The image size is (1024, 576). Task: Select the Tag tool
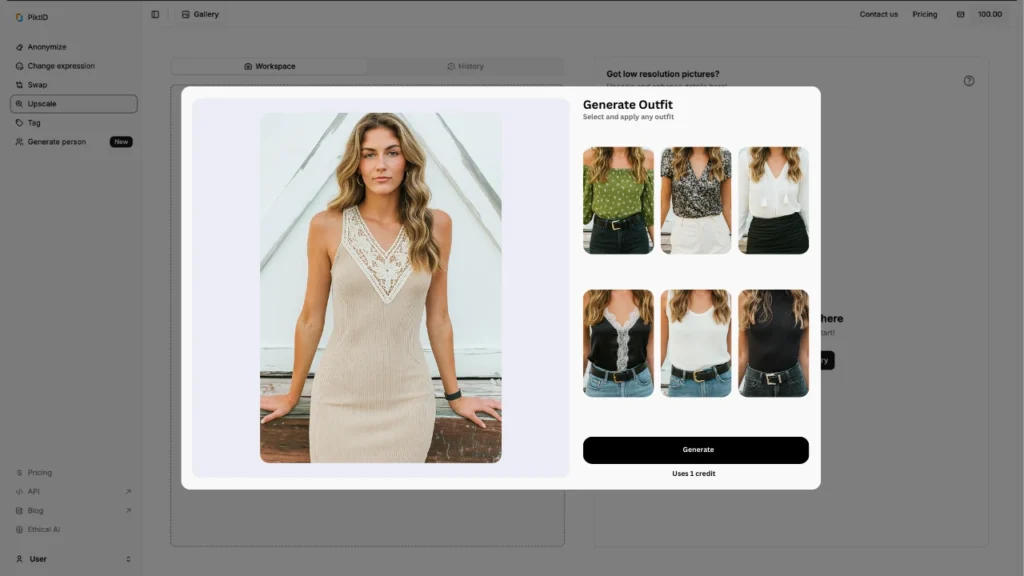pyautogui.click(x=34, y=123)
